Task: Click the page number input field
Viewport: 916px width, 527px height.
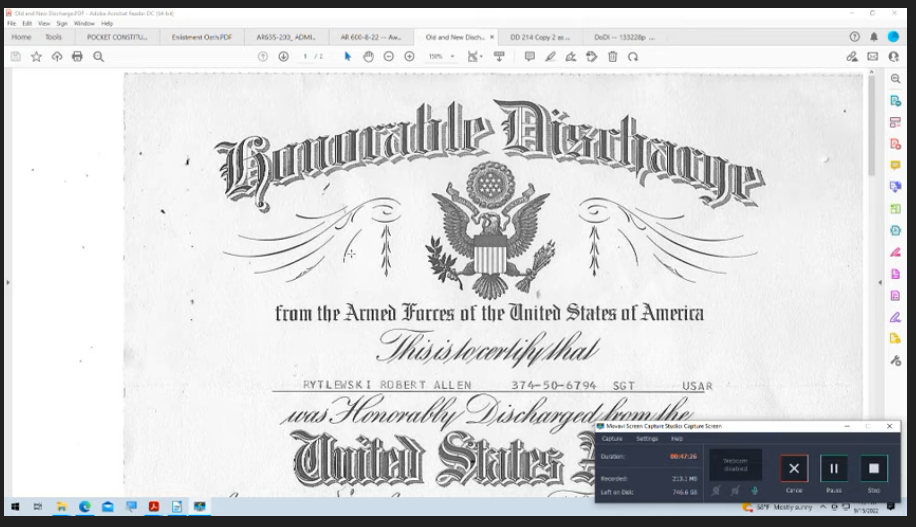Action: (x=305, y=57)
